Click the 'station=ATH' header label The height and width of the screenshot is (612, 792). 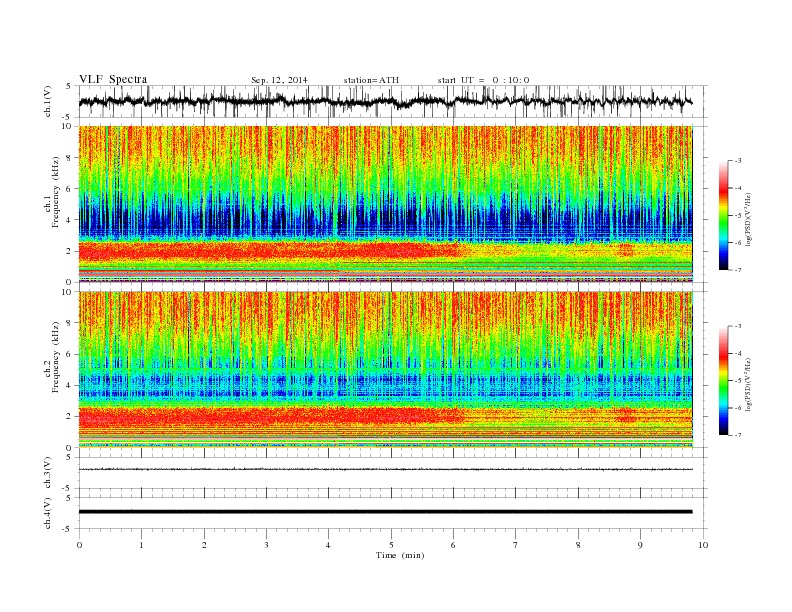[371, 80]
